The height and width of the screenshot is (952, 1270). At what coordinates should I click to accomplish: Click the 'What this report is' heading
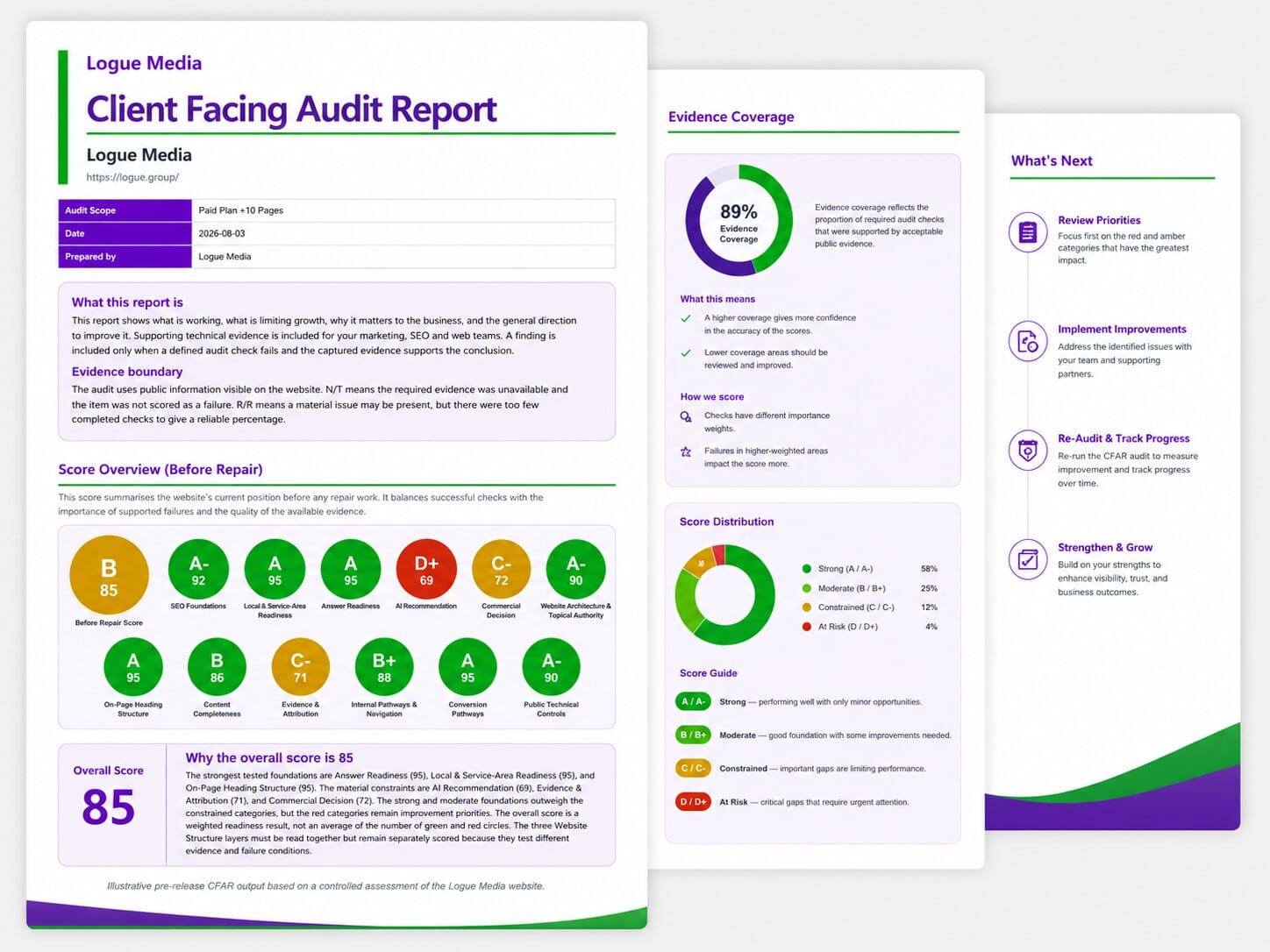[127, 302]
